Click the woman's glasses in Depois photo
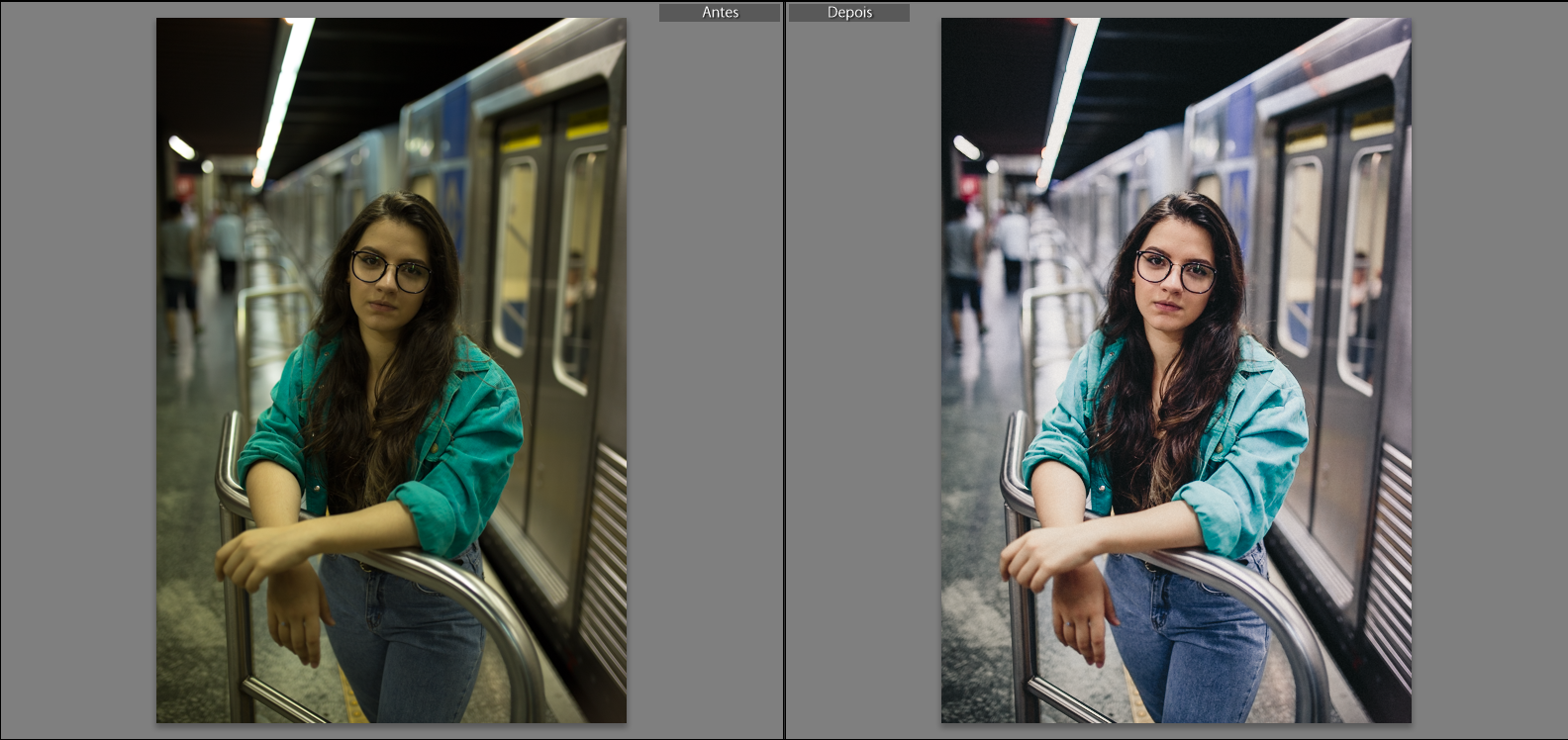 (1176, 270)
